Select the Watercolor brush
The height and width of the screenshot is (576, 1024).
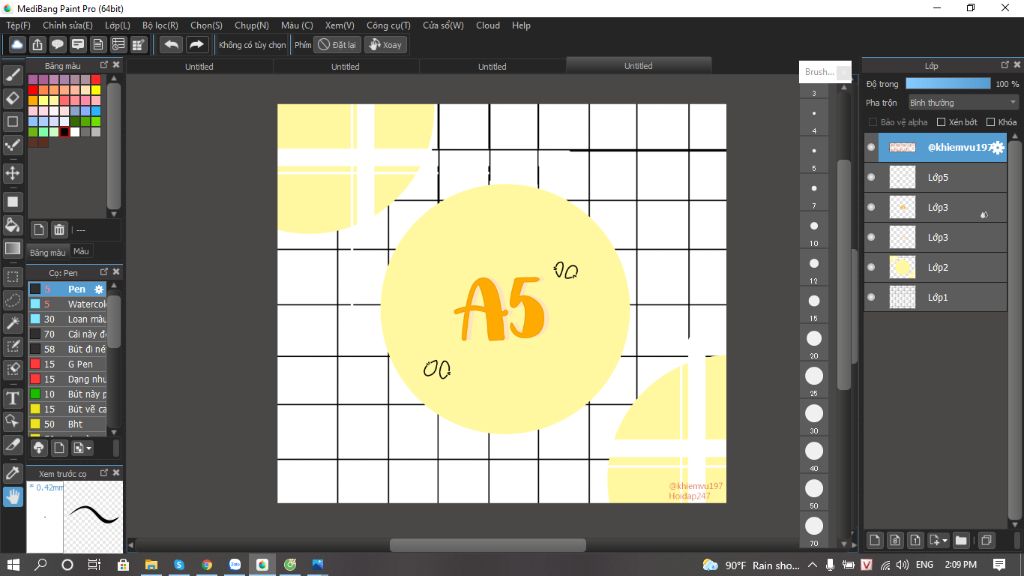(x=67, y=304)
